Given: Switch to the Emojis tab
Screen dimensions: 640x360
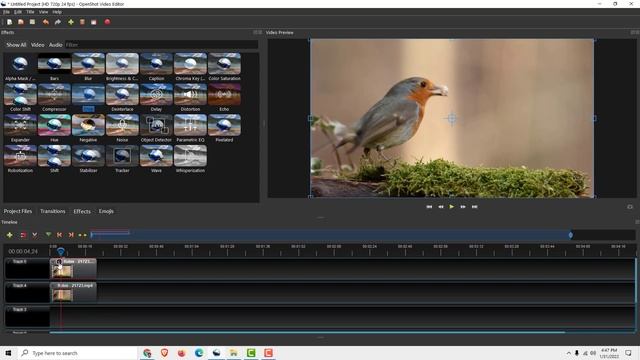Looking at the screenshot, I should (x=106, y=211).
